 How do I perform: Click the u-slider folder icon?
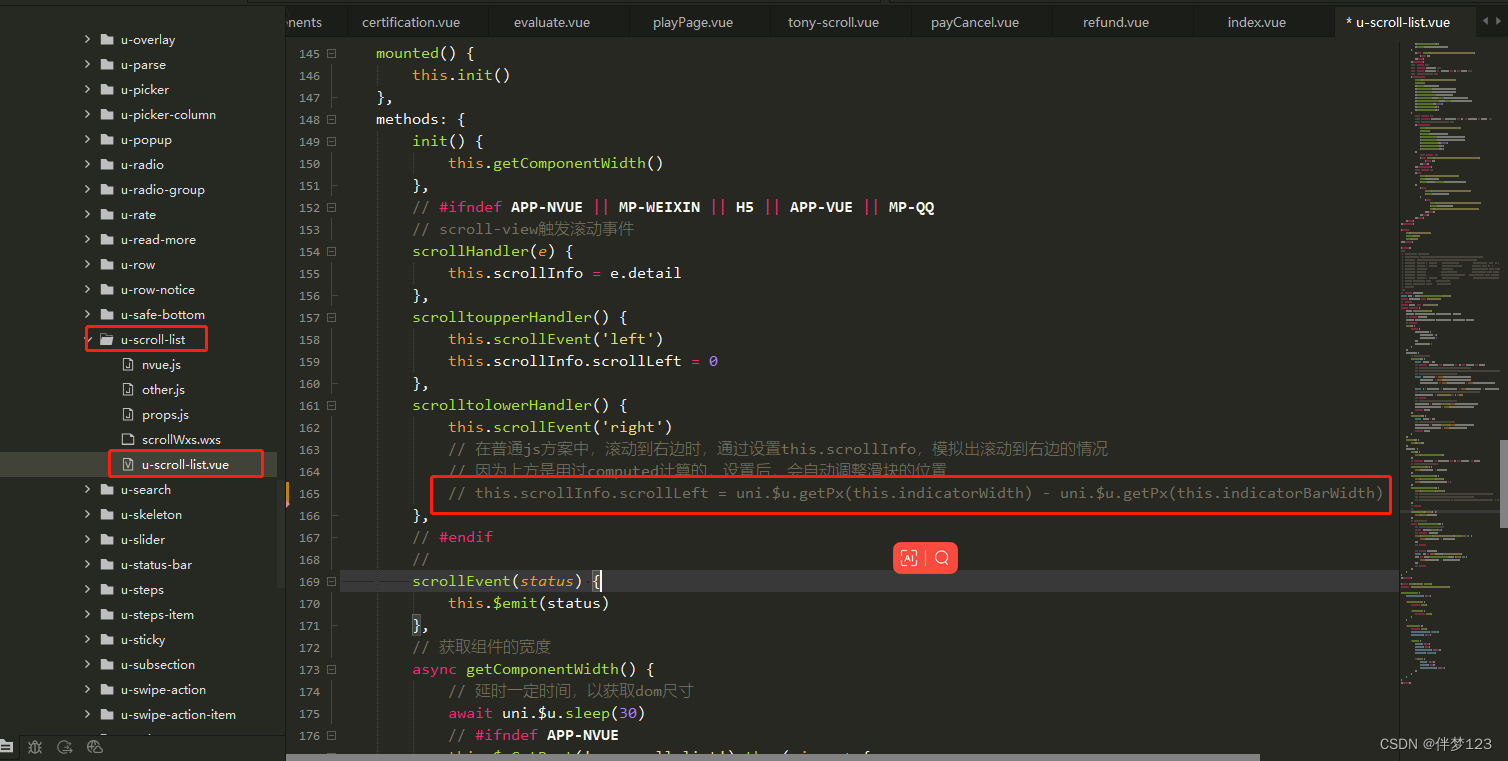pos(107,539)
